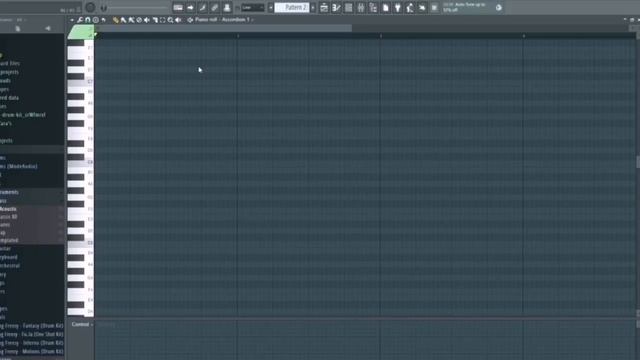The height and width of the screenshot is (360, 640).
Task: Open the Pattern 2 selector
Action: tap(291, 7)
